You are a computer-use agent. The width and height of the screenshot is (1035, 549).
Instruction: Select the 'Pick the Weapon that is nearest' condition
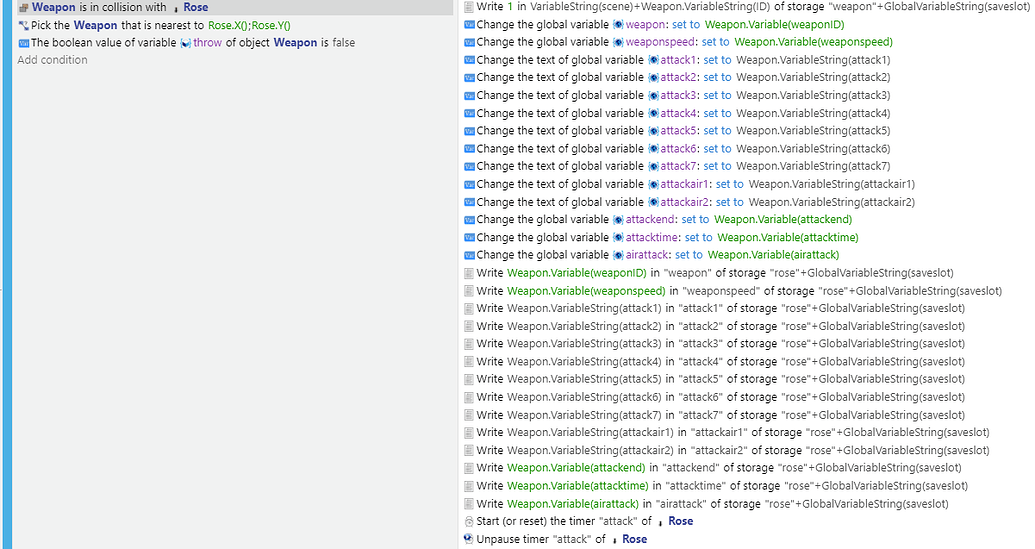tap(154, 25)
